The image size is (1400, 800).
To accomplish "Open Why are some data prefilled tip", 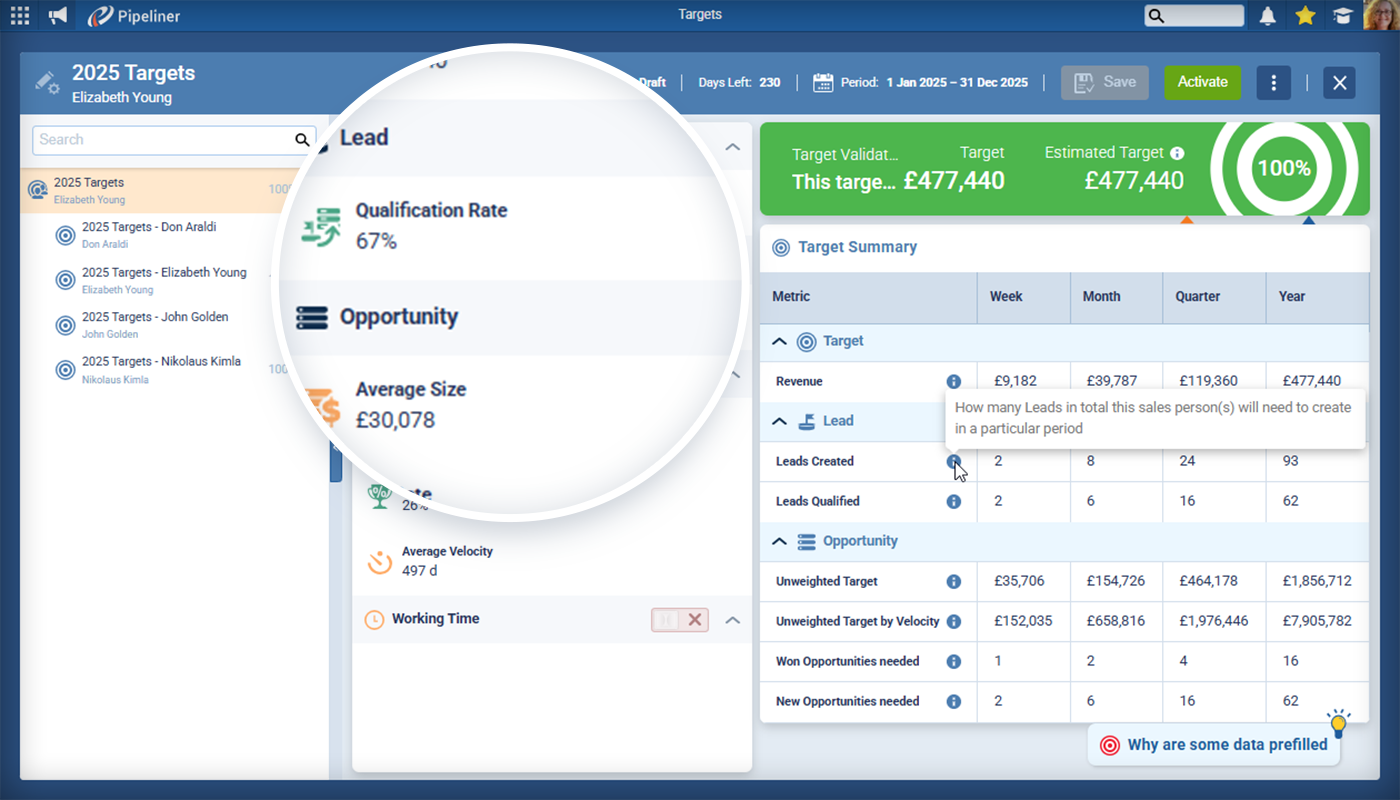I will click(1217, 744).
